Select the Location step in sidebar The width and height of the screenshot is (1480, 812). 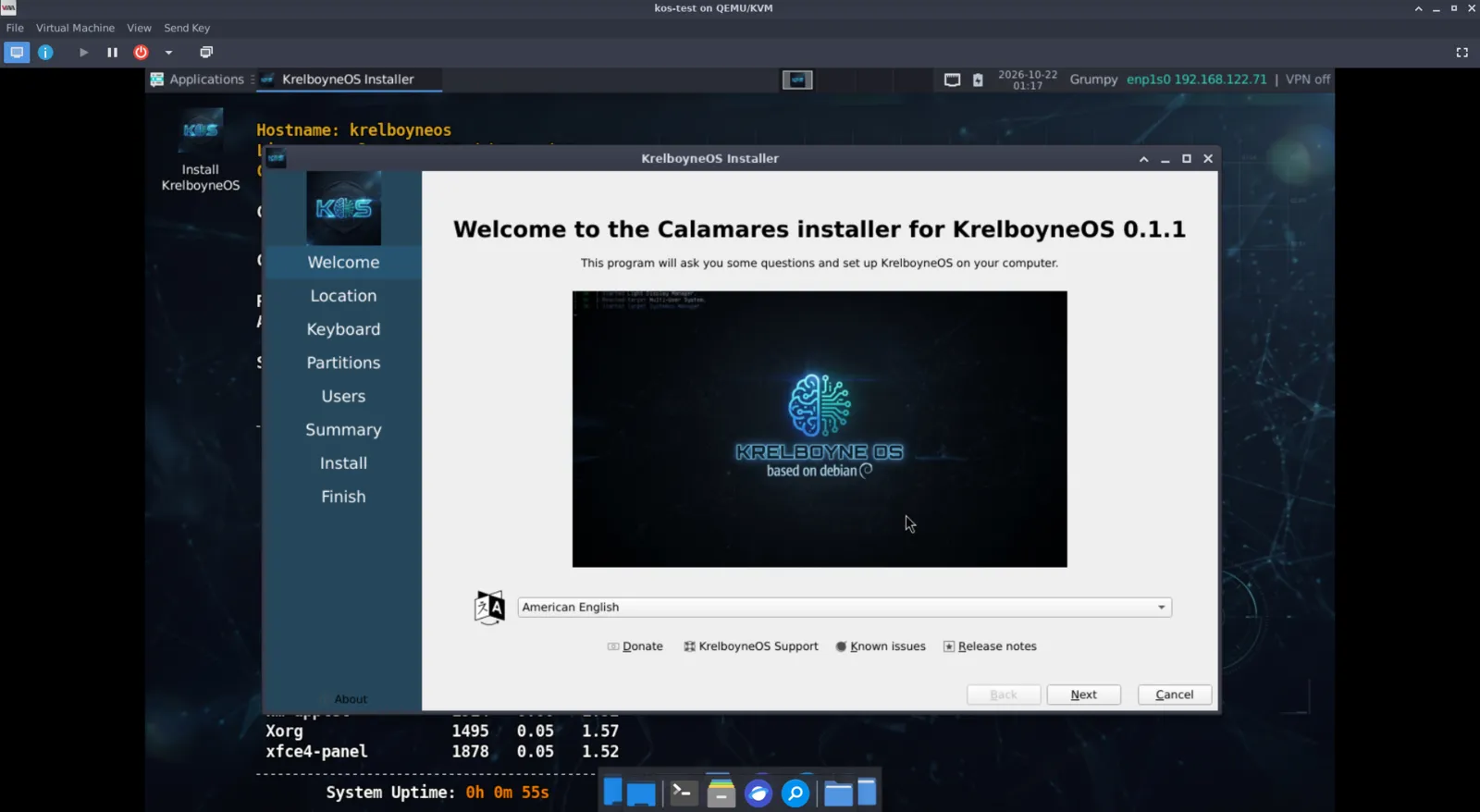click(x=343, y=296)
